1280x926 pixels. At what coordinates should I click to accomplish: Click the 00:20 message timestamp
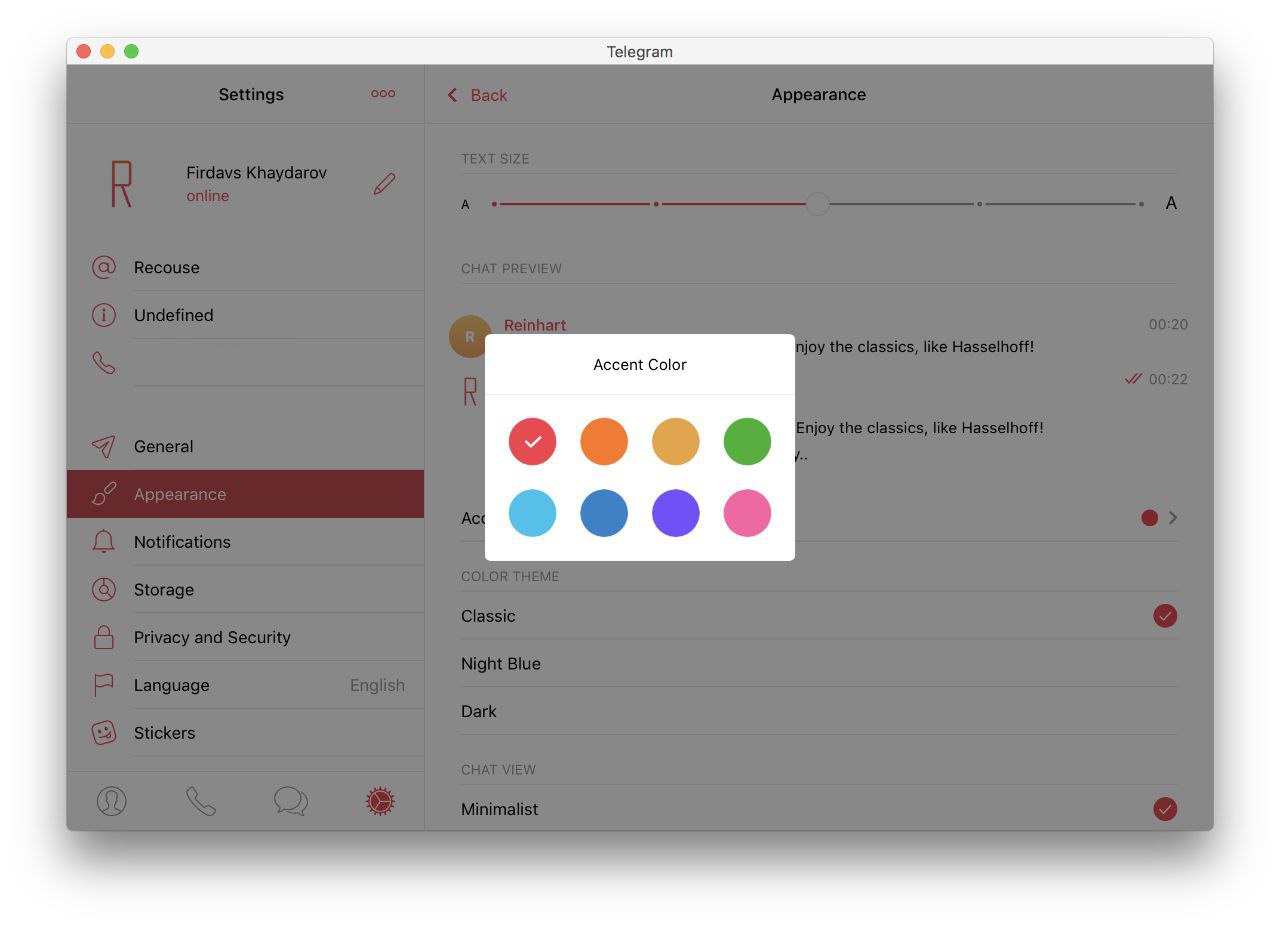[x=1168, y=324]
